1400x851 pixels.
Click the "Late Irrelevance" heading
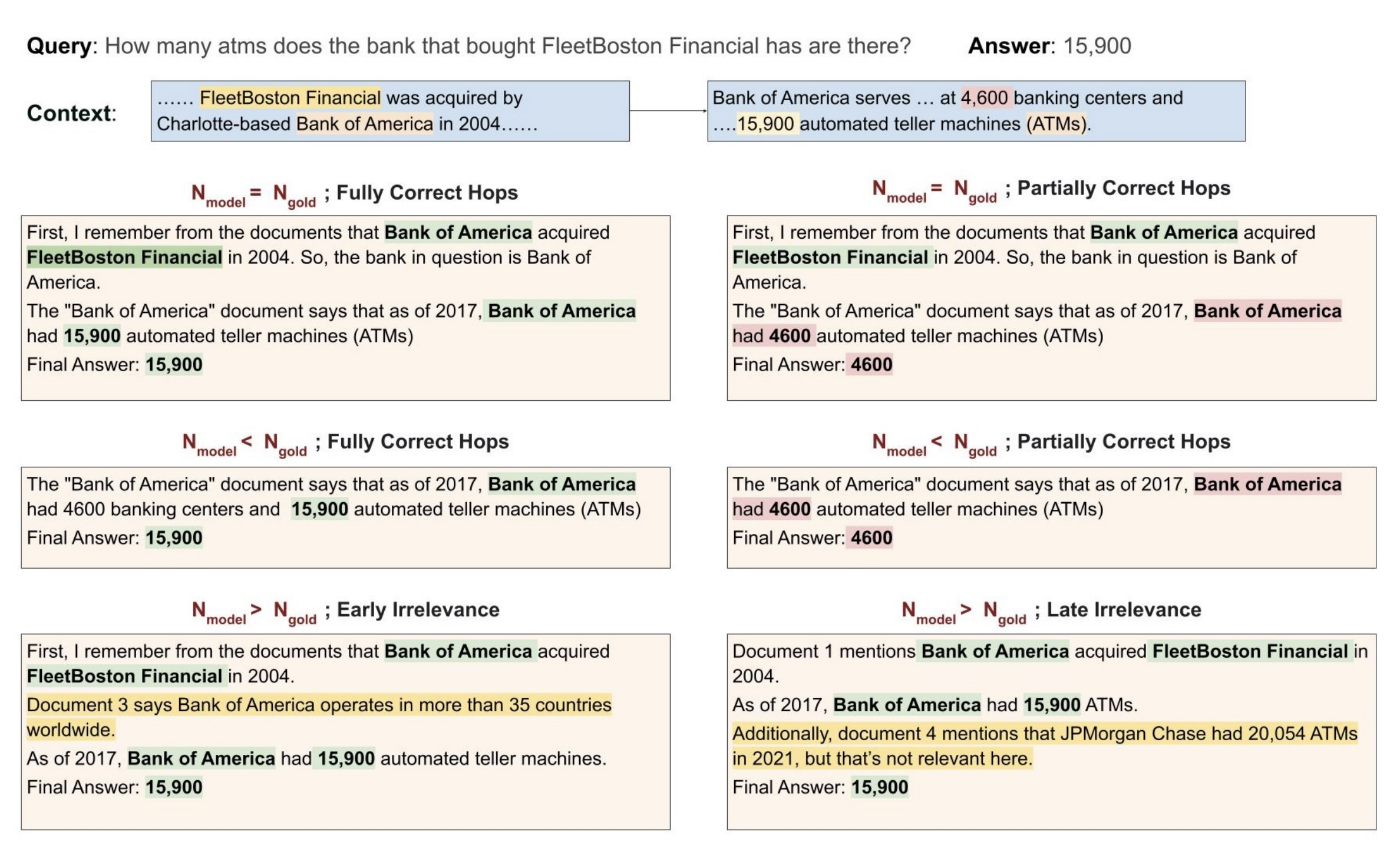point(1123,610)
